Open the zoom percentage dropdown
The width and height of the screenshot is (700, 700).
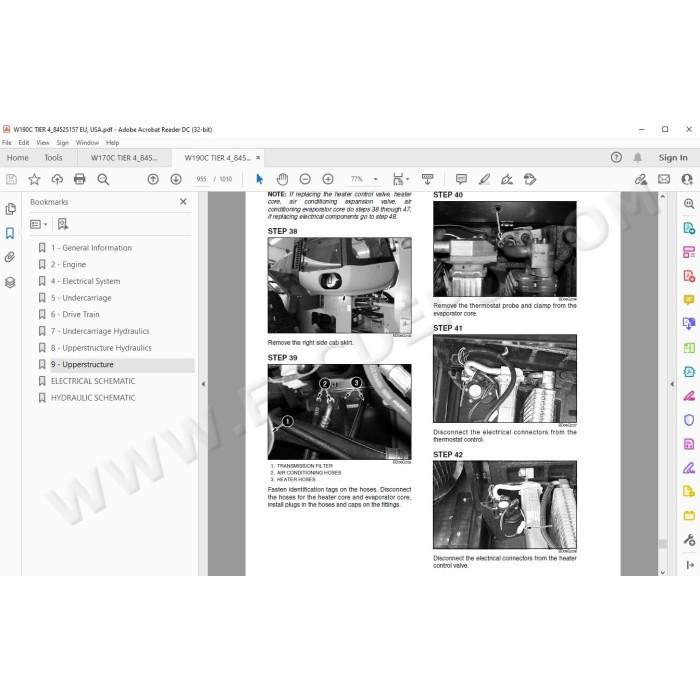[x=375, y=179]
